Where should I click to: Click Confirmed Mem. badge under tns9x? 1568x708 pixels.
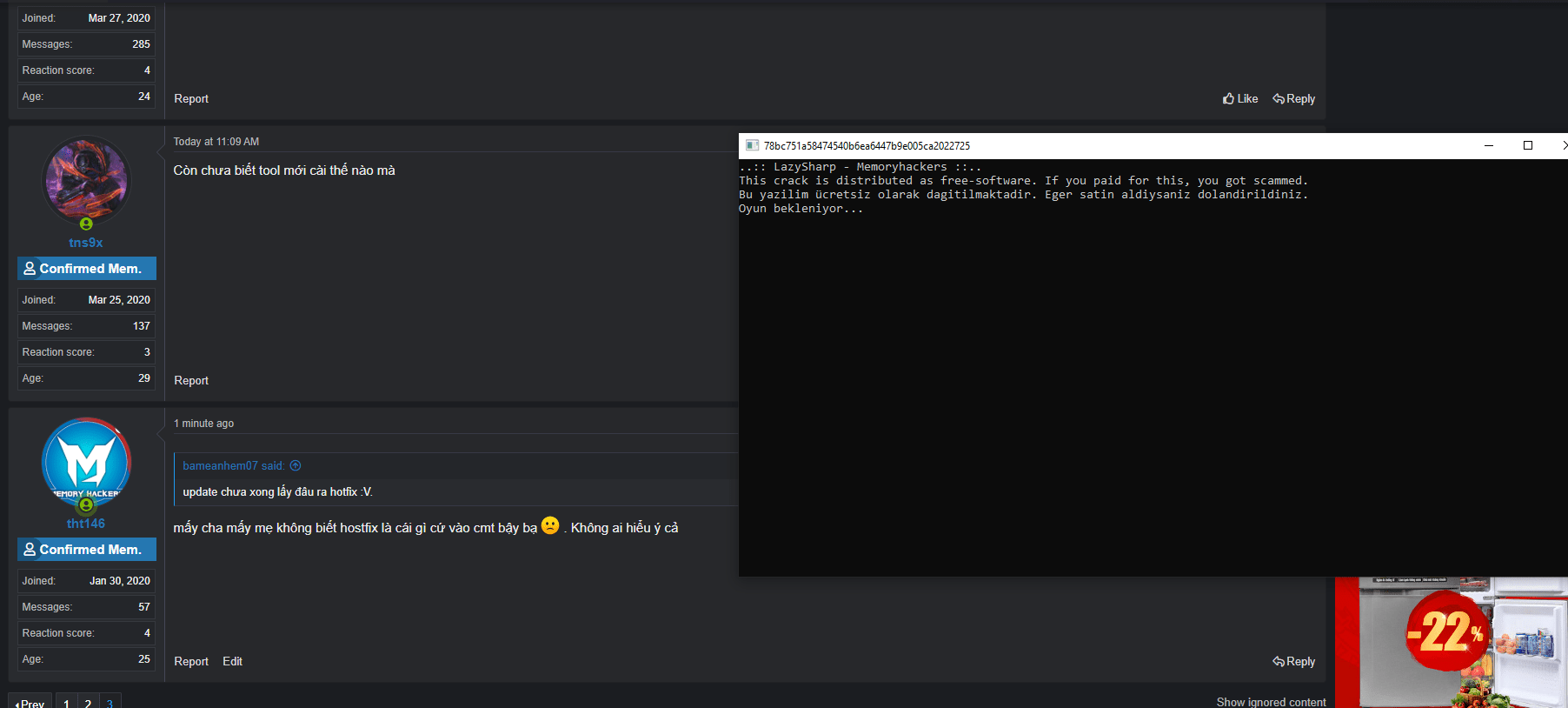(x=87, y=269)
